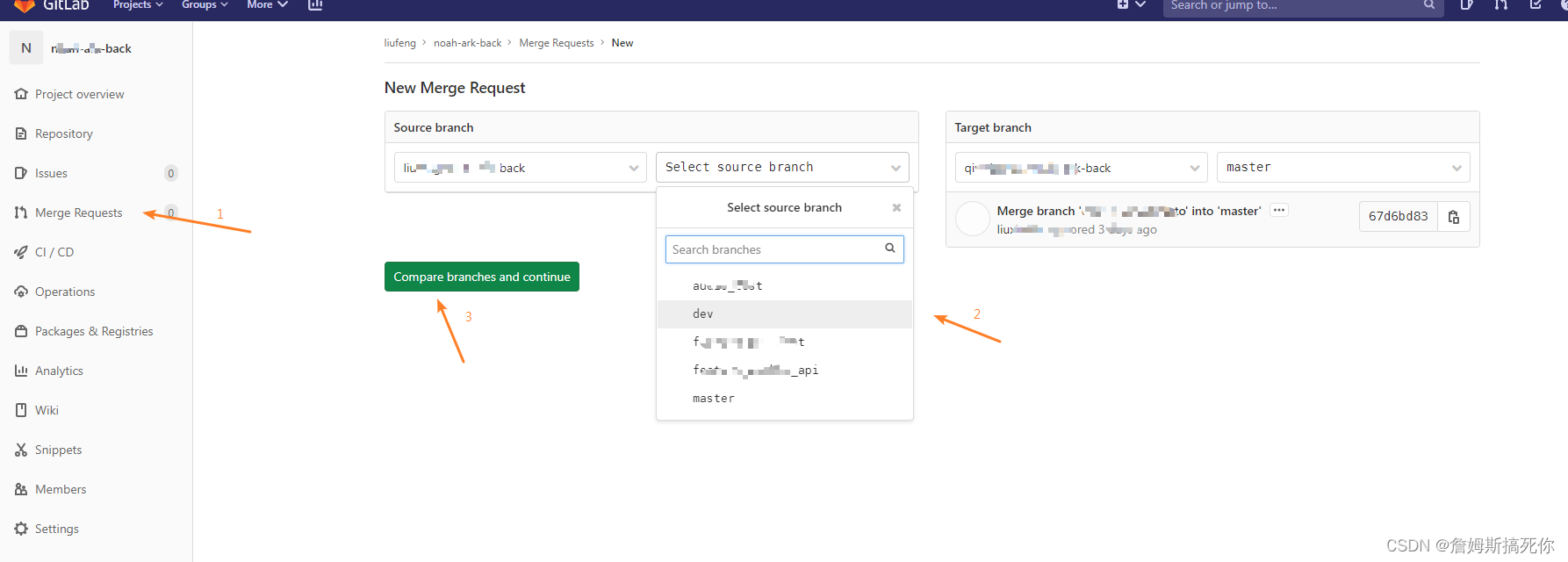The image size is (1568, 562).
Task: Click the Operations sidebar icon
Action: click(21, 292)
